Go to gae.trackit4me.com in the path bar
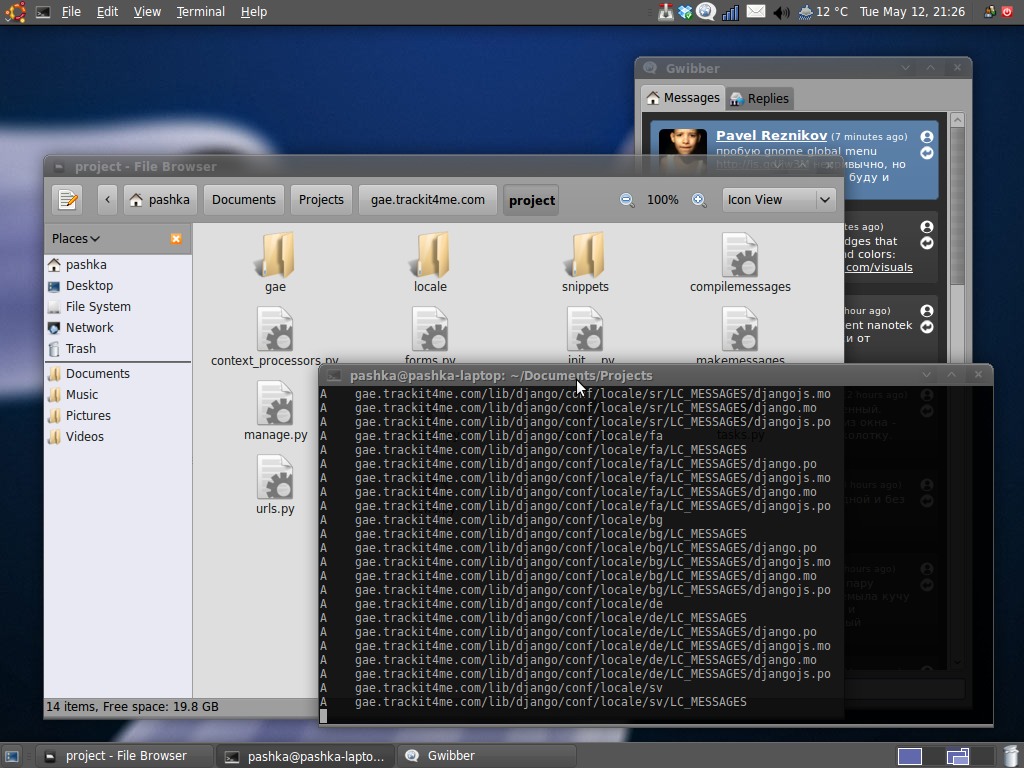Image resolution: width=1024 pixels, height=768 pixels. pyautogui.click(x=427, y=200)
